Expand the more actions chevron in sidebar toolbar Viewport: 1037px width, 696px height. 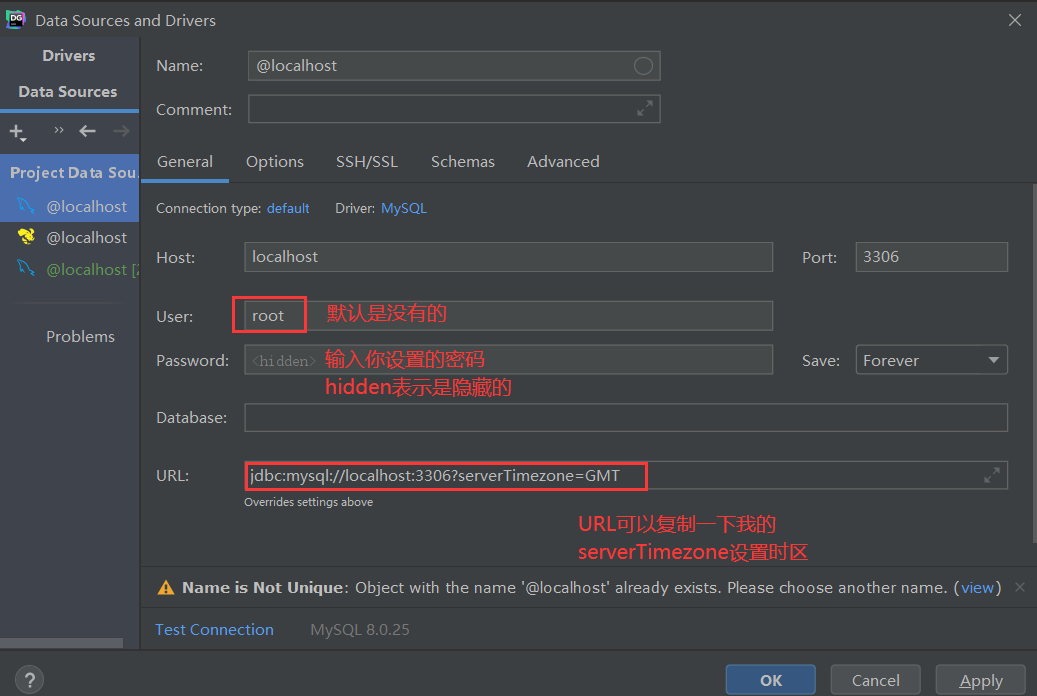58,131
